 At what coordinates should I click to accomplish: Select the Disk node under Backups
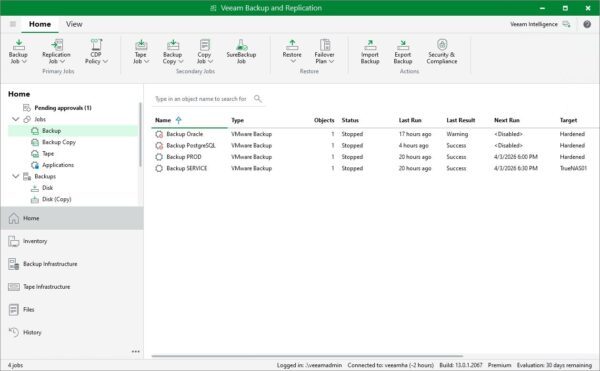pyautogui.click(x=47, y=188)
